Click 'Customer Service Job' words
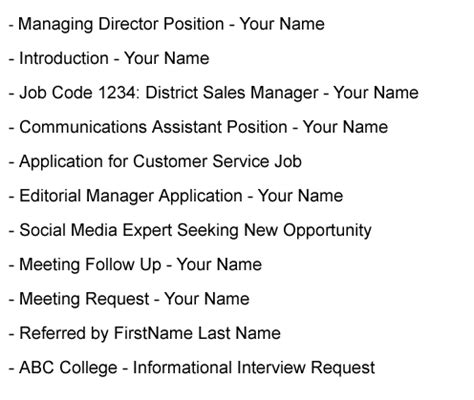 pyautogui.click(x=217, y=162)
